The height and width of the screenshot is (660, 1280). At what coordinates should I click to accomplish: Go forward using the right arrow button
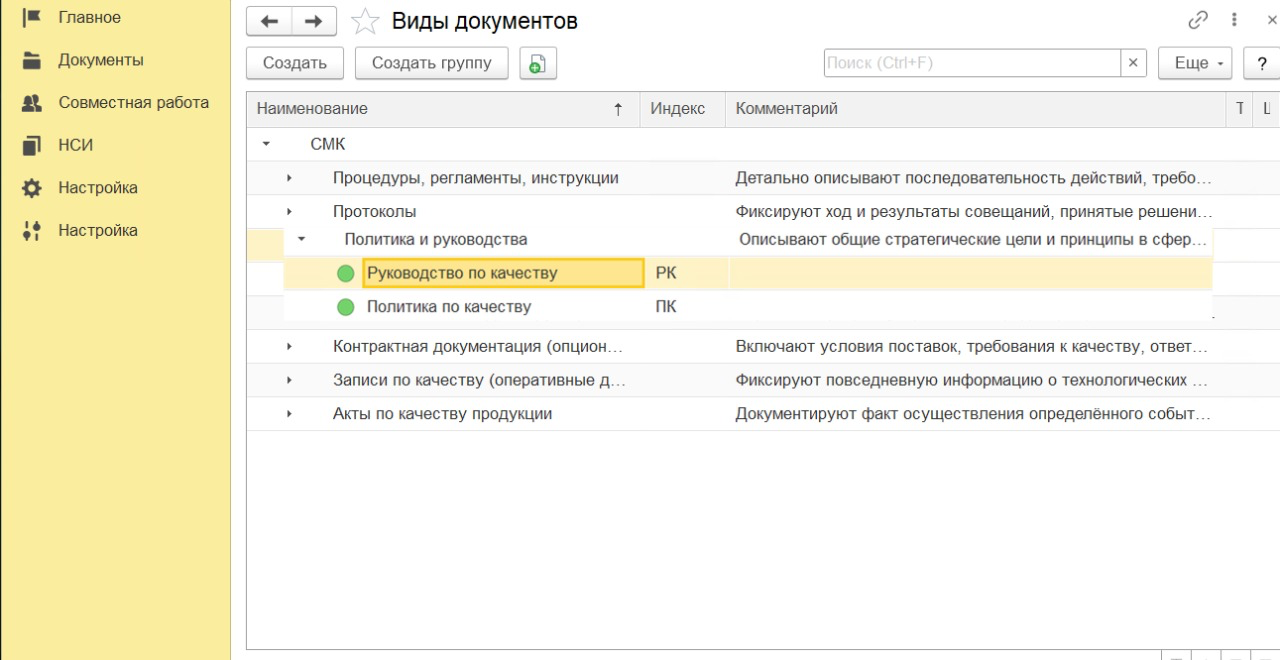(x=314, y=21)
